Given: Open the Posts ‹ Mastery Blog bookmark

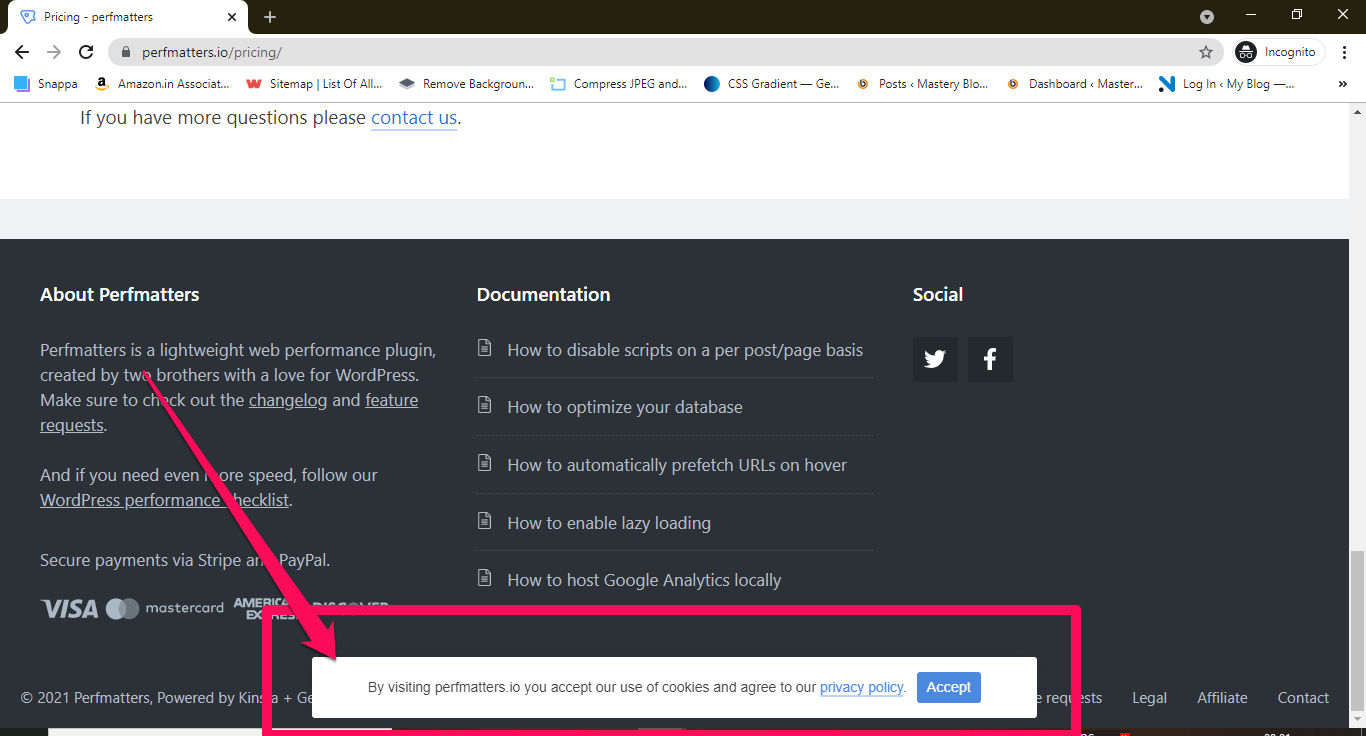Looking at the screenshot, I should point(923,84).
